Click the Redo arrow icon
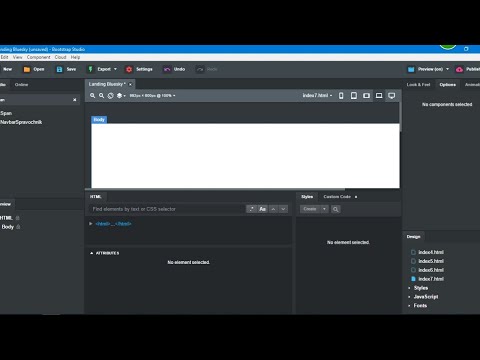 click(x=200, y=69)
